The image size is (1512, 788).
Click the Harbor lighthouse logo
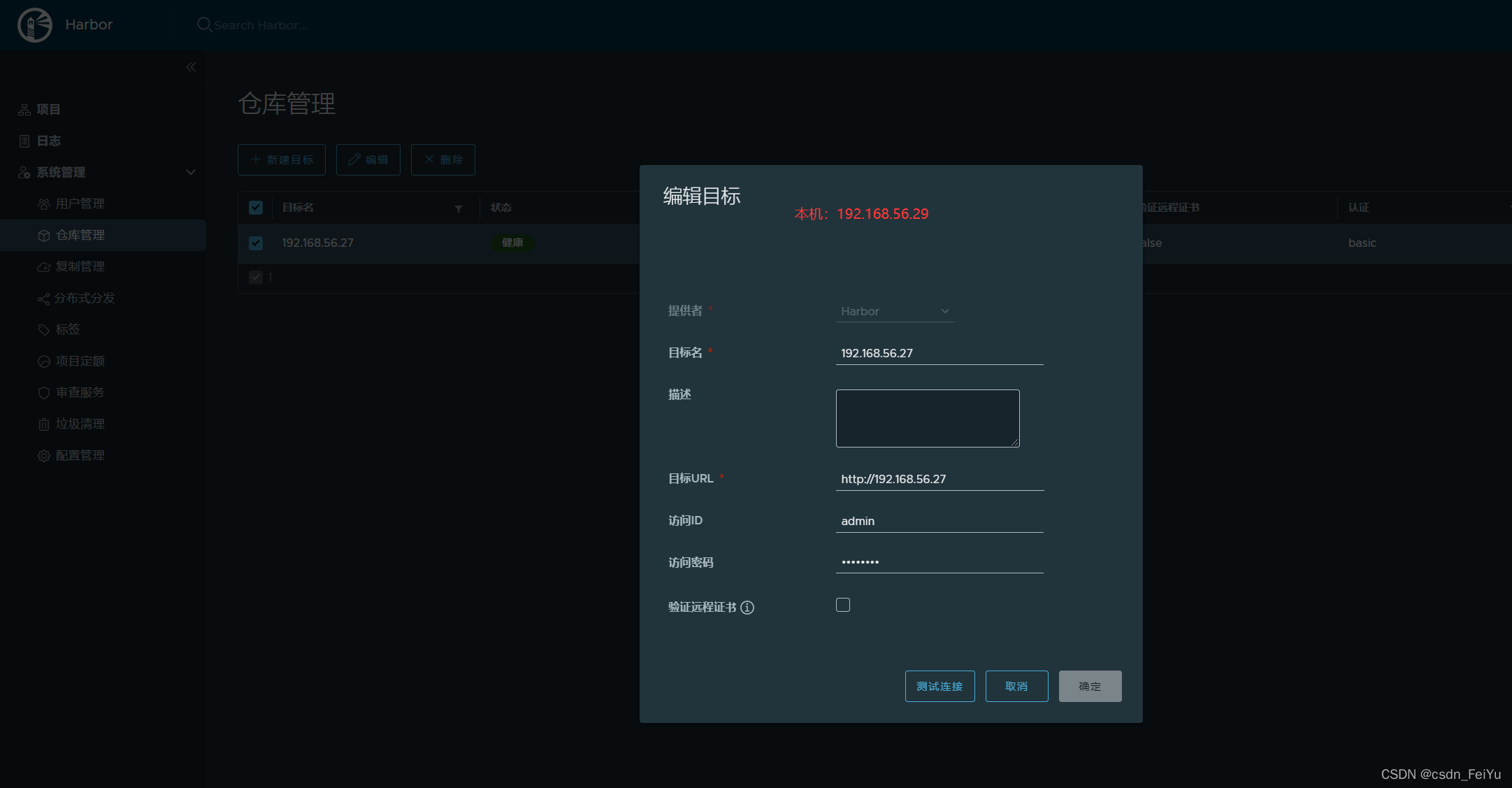click(x=35, y=25)
